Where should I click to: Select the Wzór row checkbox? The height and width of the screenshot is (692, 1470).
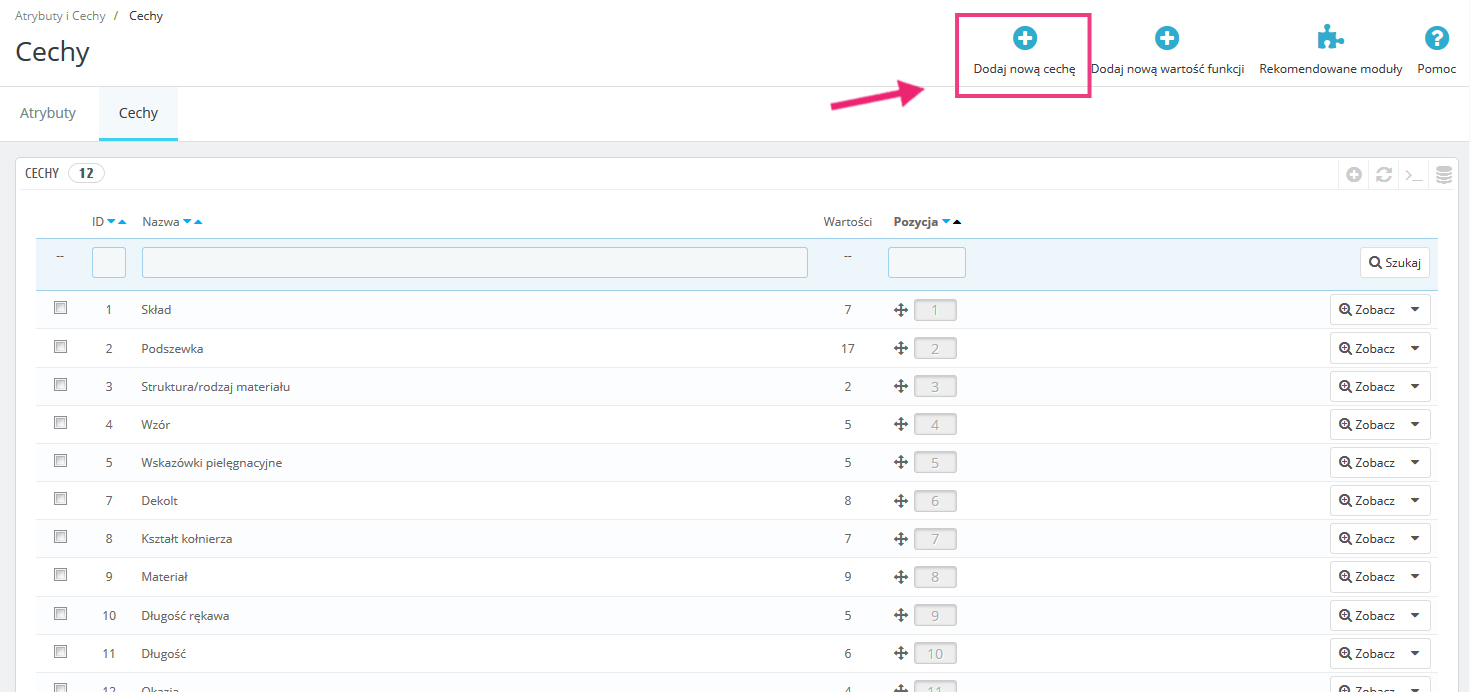coord(61,423)
